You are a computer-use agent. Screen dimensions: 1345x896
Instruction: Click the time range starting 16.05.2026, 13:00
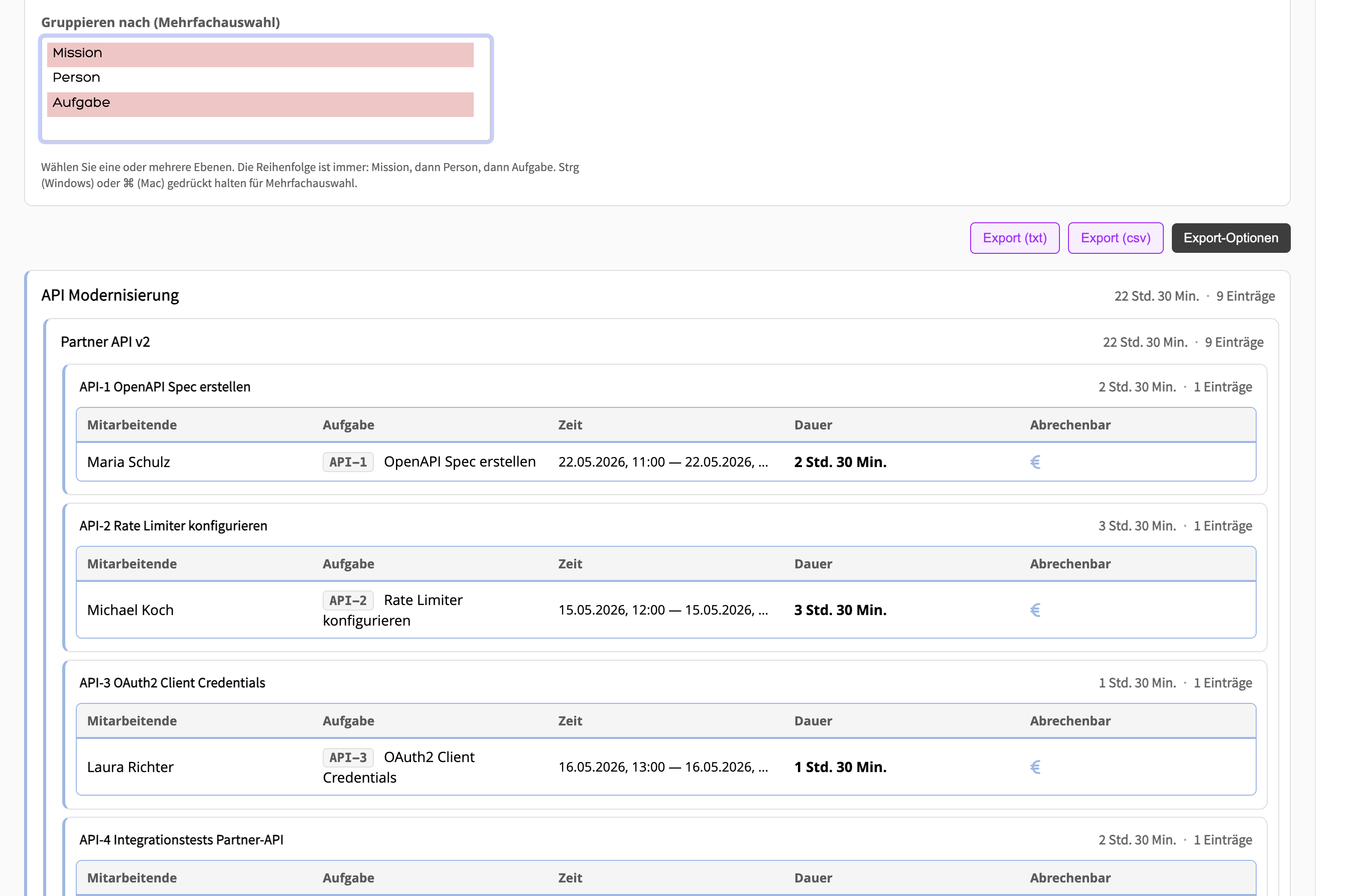coord(663,767)
